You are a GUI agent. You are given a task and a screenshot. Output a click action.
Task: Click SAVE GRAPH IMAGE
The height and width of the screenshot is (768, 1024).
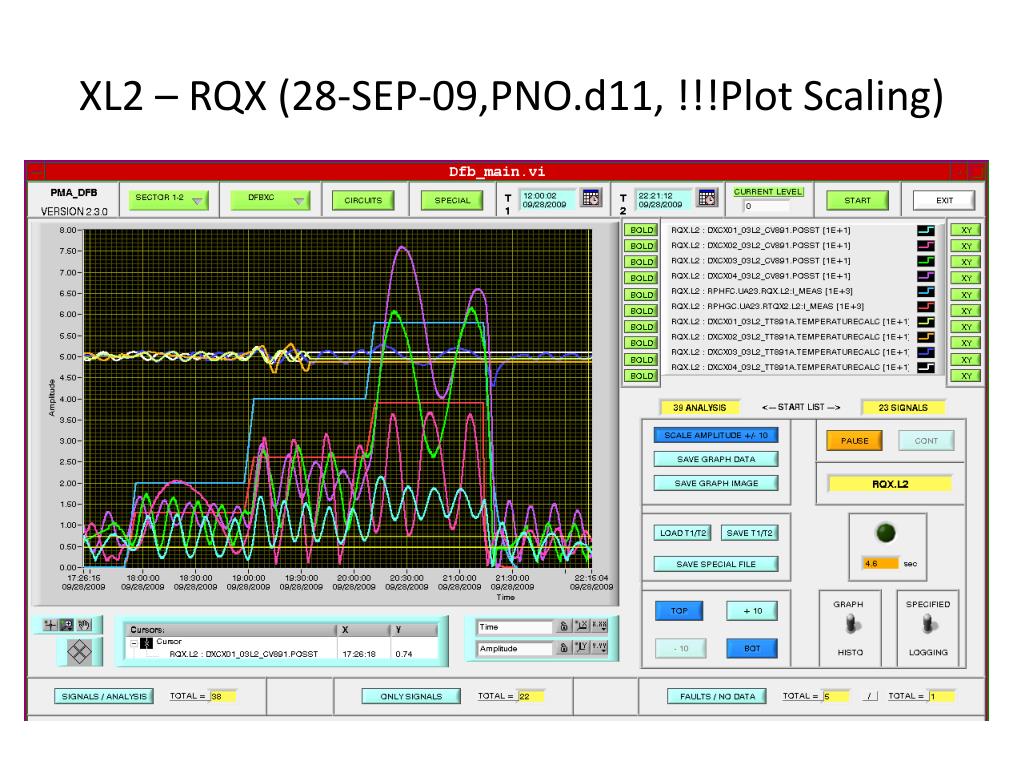point(716,483)
